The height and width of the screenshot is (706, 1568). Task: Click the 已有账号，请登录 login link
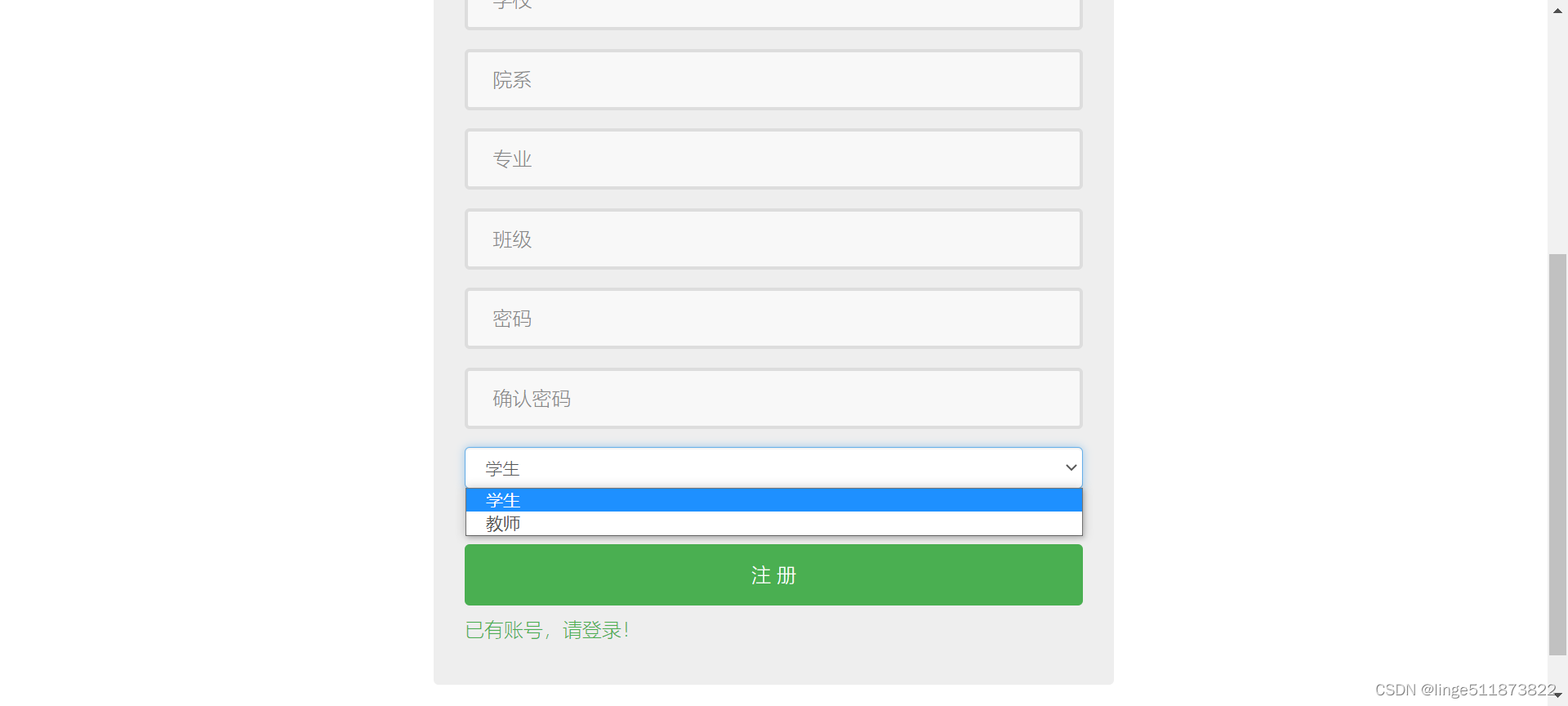[x=547, y=629]
